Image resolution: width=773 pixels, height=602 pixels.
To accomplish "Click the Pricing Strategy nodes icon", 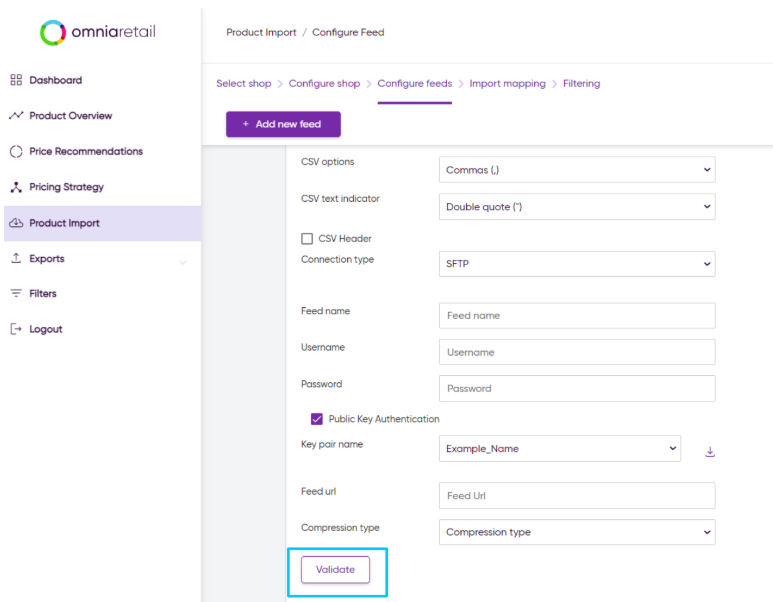I will pyautogui.click(x=16, y=187).
